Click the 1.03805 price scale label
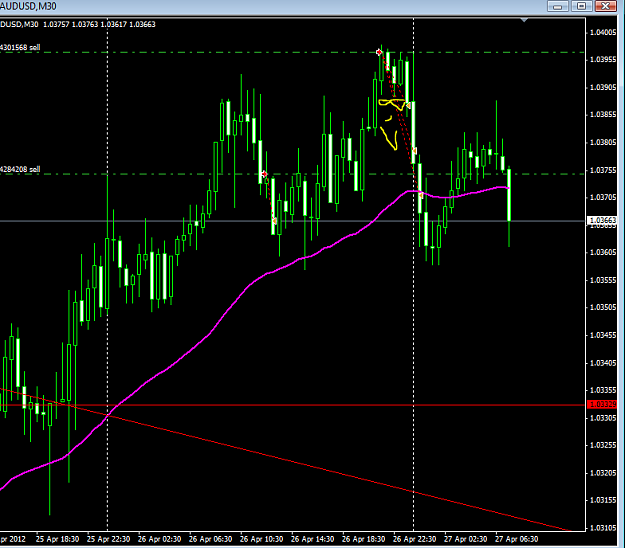 coord(603,142)
